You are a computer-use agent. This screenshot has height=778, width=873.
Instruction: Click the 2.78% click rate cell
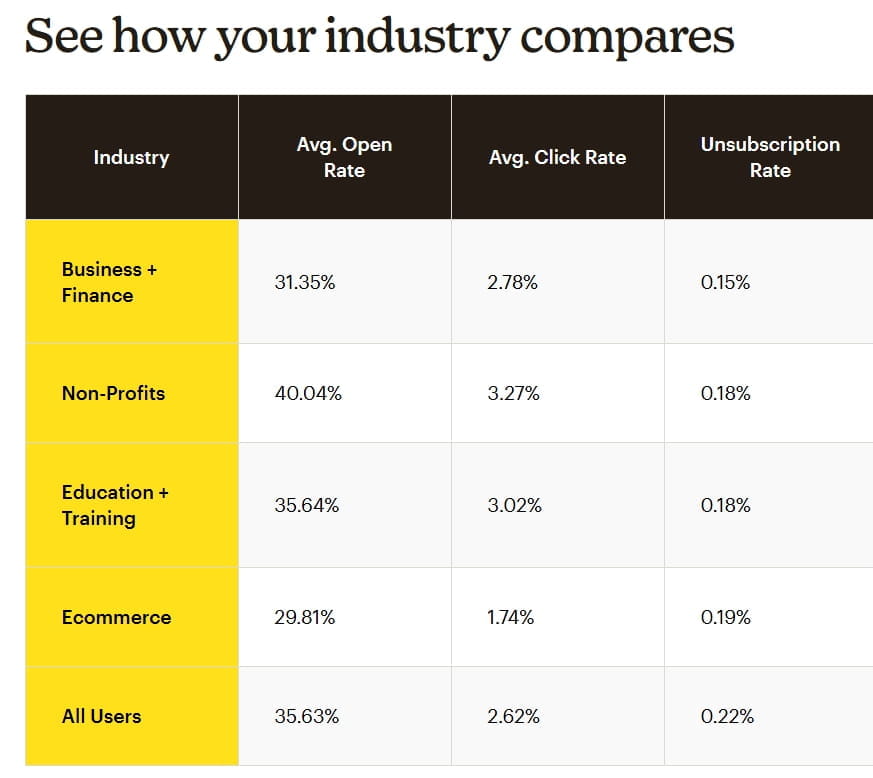[x=512, y=283]
